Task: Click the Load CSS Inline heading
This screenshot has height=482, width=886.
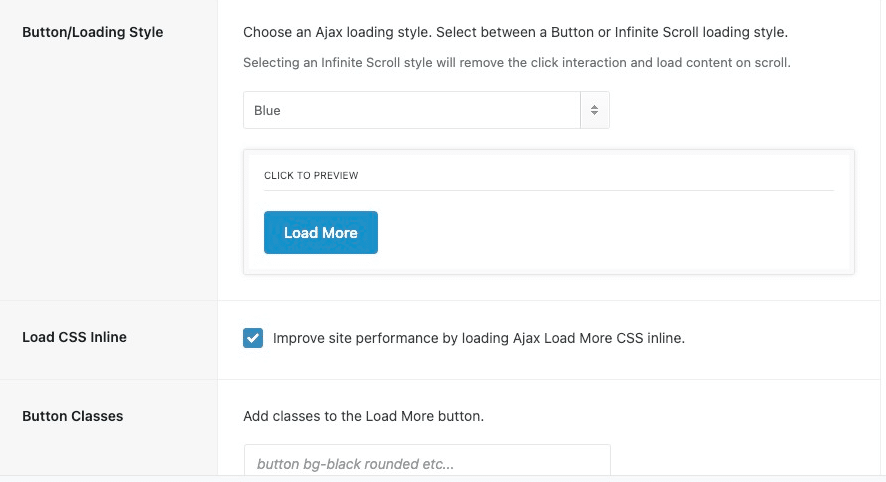Action: coord(74,337)
